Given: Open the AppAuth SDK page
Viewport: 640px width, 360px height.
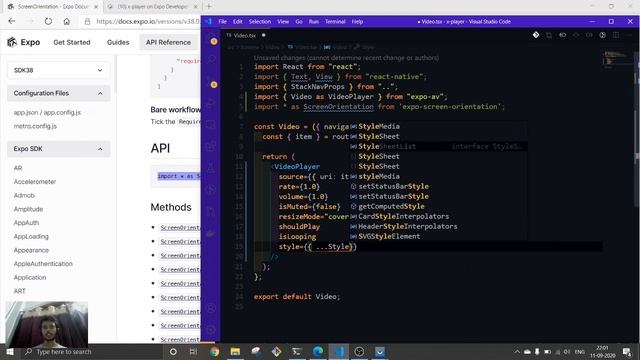Looking at the screenshot, I should 26,223.
